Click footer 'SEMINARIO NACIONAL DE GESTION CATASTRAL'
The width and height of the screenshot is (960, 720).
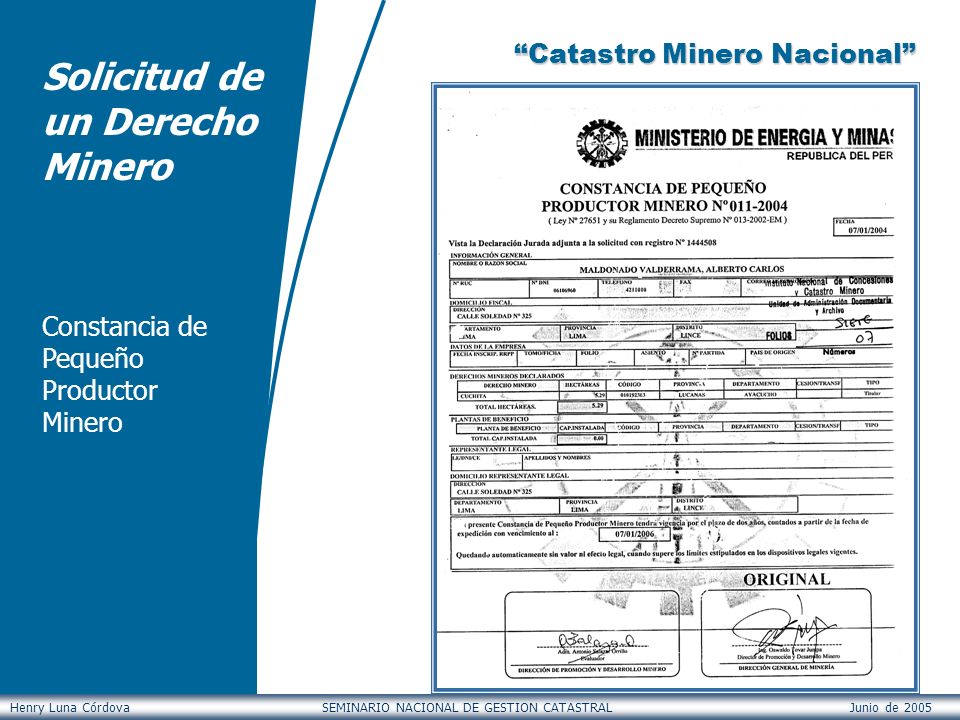click(x=467, y=708)
